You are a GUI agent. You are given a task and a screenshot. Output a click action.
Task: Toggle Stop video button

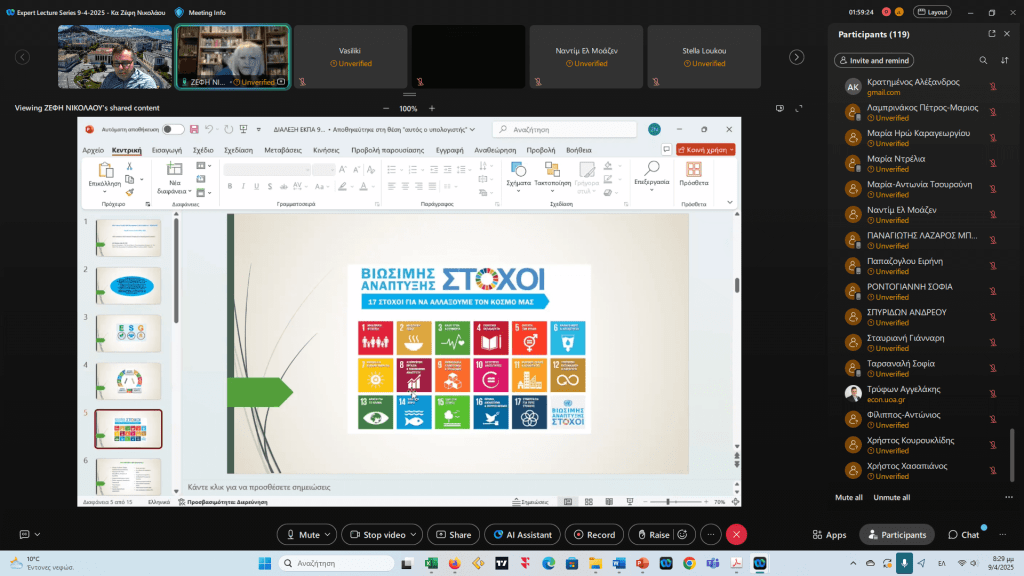tap(377, 535)
